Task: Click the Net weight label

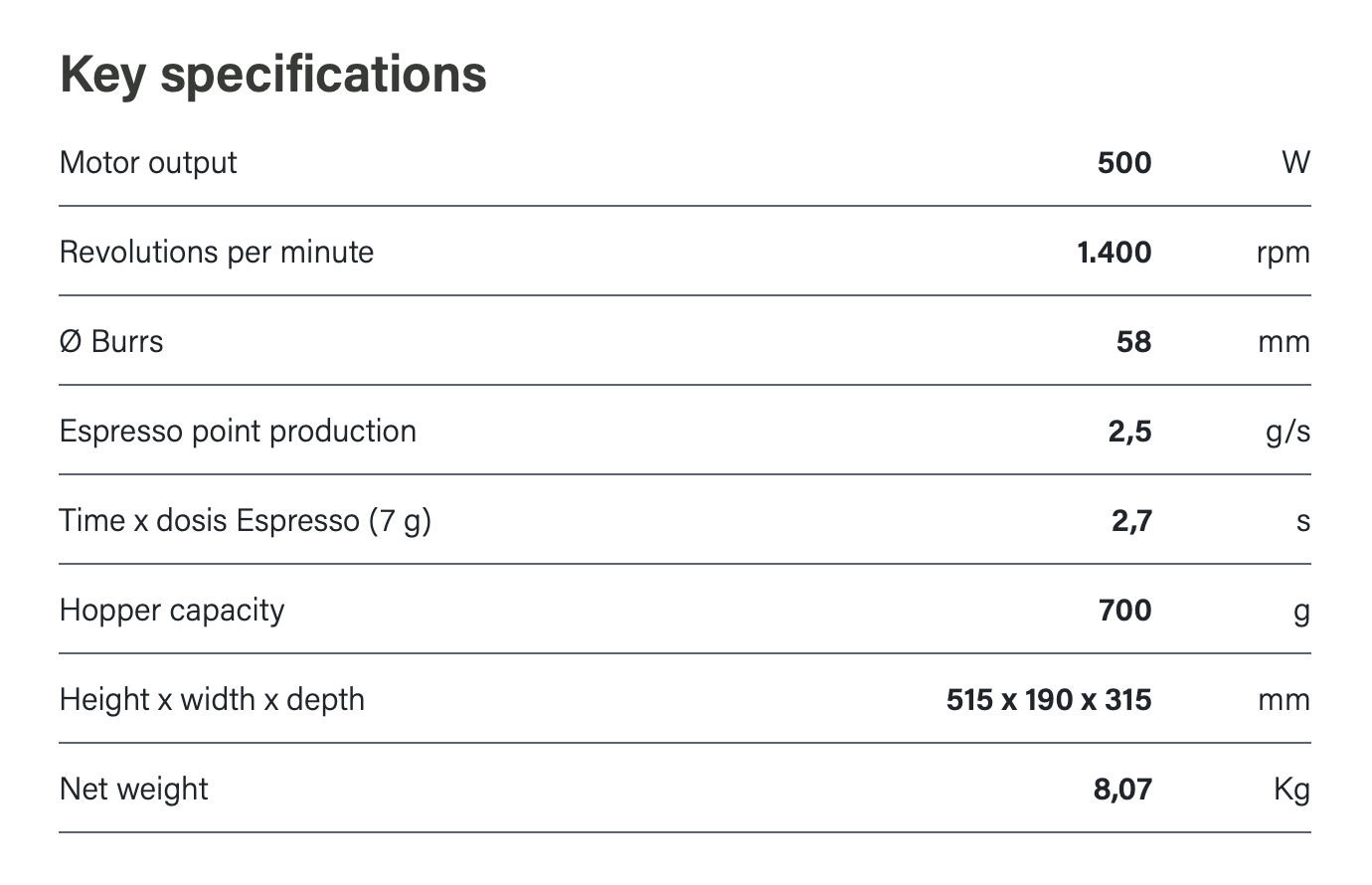Action: 134,789
